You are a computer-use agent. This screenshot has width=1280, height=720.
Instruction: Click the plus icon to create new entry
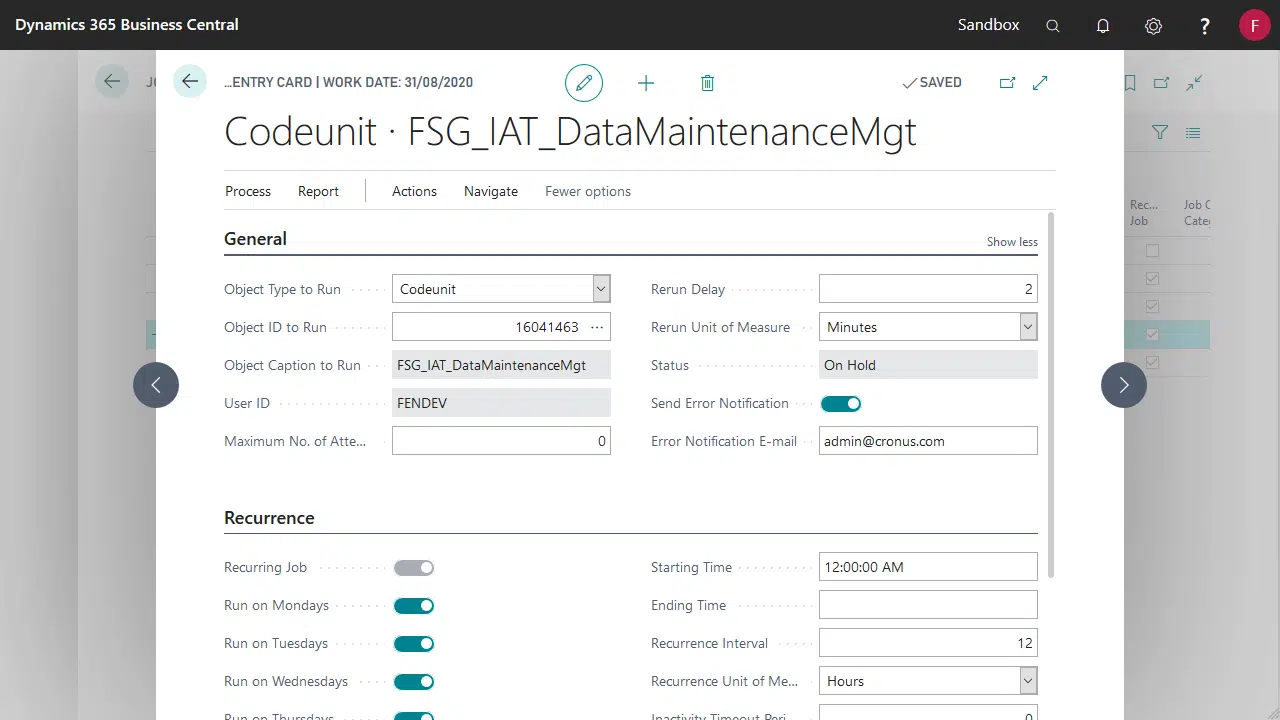[646, 83]
